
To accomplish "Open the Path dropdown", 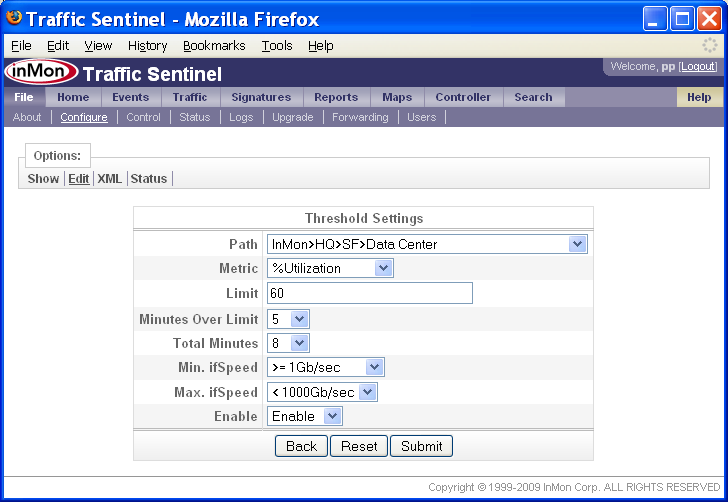I will [x=427, y=244].
